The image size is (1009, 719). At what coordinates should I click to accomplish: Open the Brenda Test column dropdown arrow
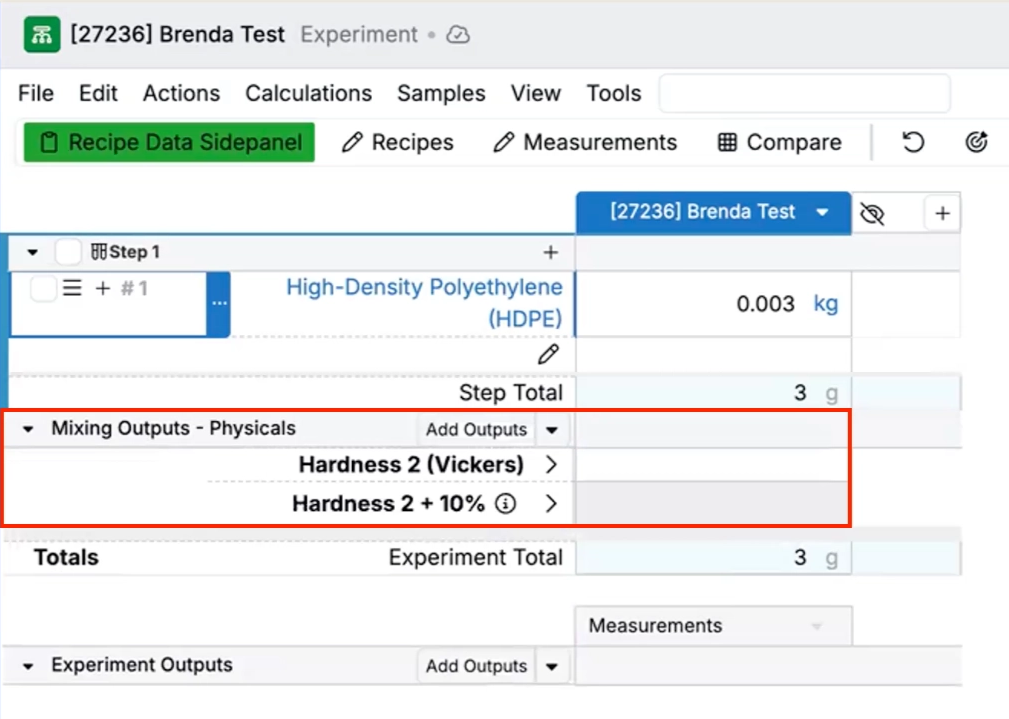point(823,212)
